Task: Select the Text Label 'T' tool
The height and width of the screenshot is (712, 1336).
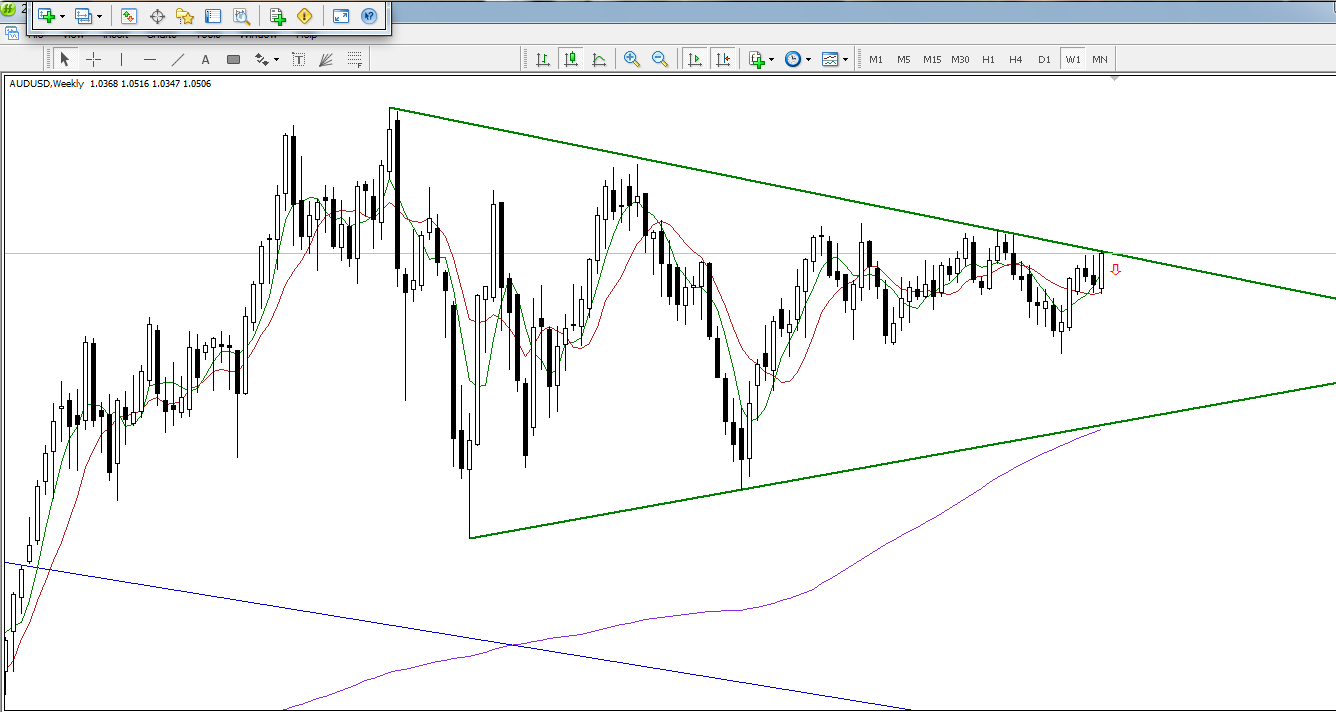Action: 298,60
